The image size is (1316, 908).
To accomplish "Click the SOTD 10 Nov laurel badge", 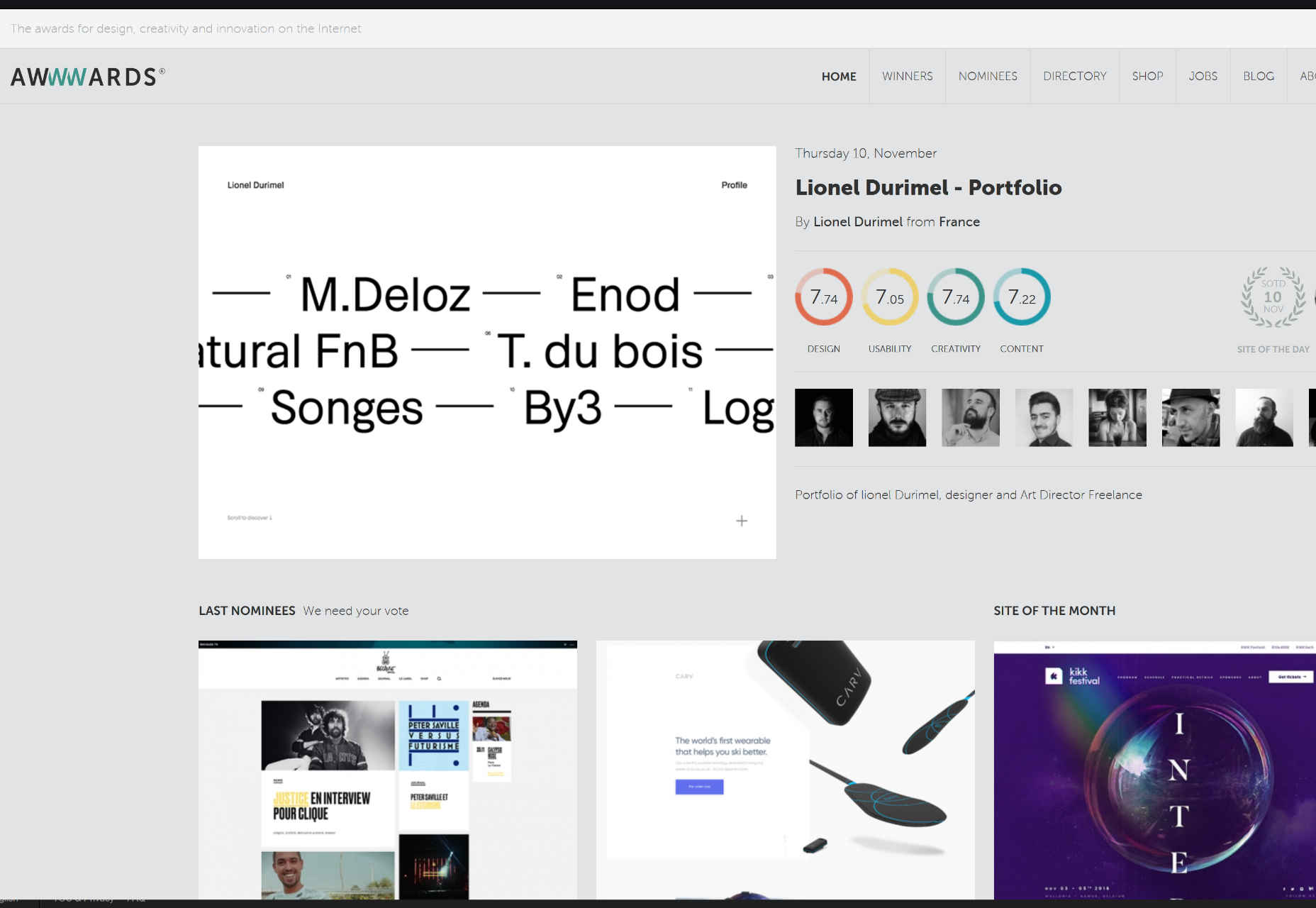I will pyautogui.click(x=1273, y=297).
